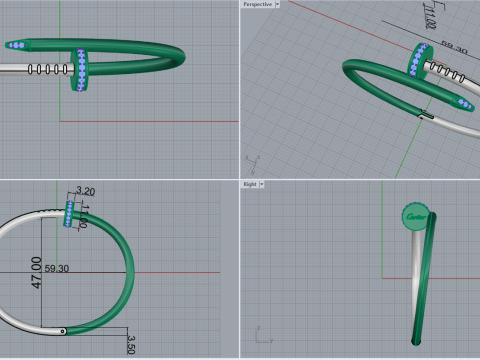Select the 11.00 dimension beside the nail head in the front view
The width and height of the screenshot is (480, 360).
(x=84, y=217)
